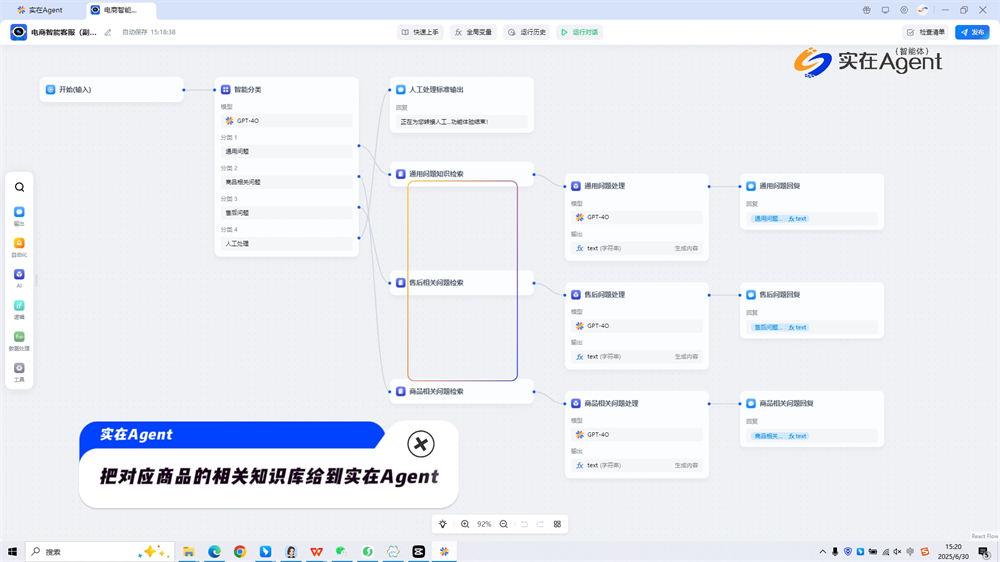The image size is (1000, 562).
Task: Click the zoom in magnifier icon
Action: (x=465, y=524)
